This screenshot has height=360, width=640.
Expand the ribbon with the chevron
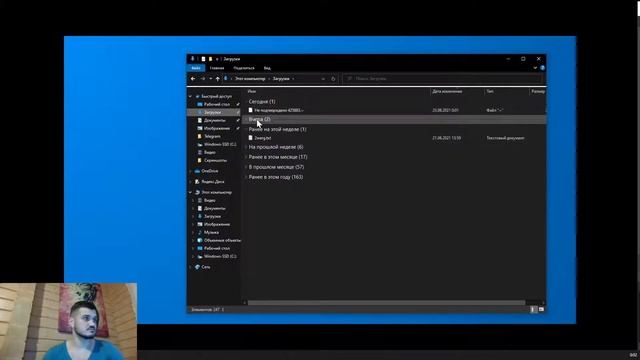click(535, 68)
